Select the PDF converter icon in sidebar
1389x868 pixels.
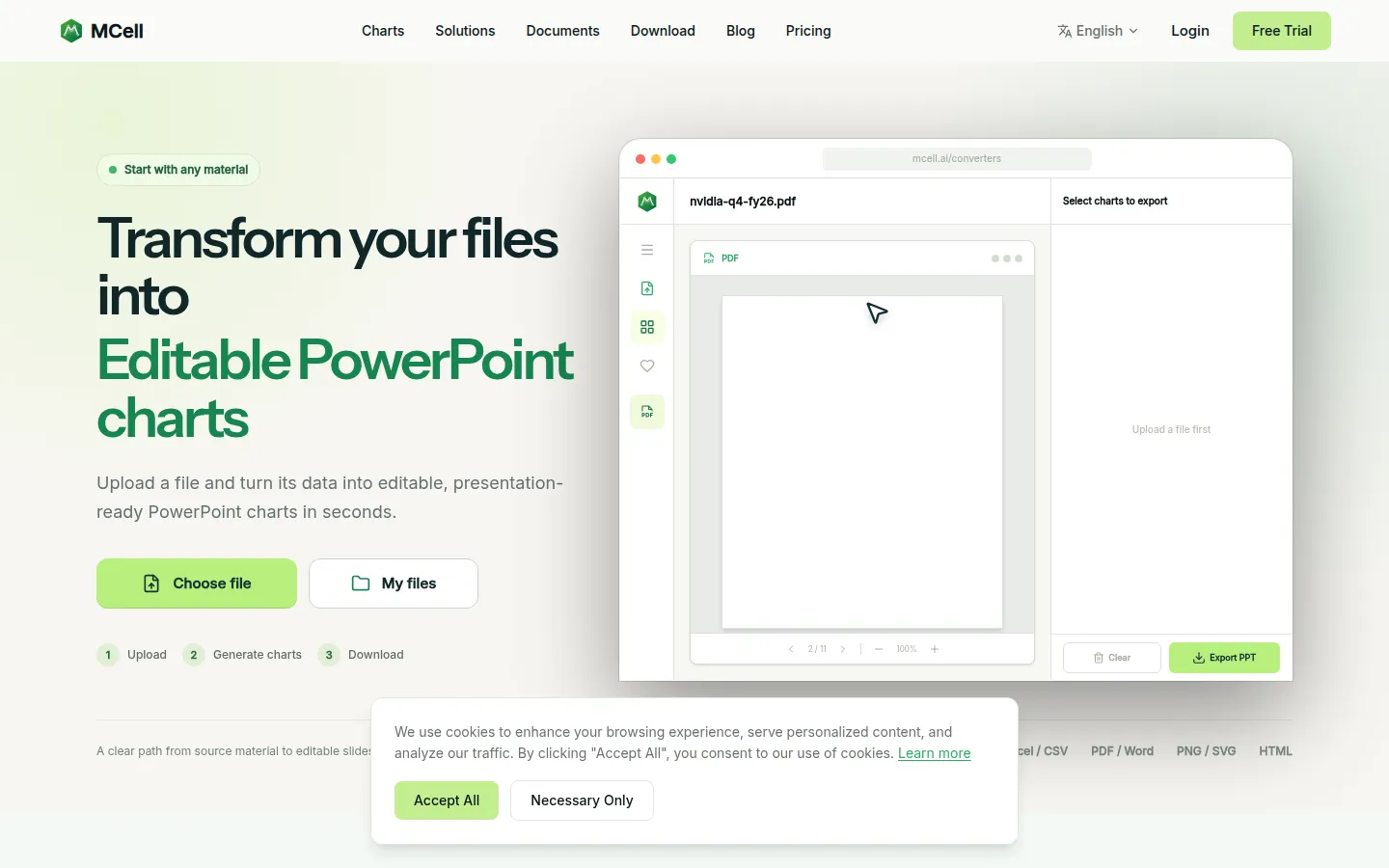pos(647,412)
